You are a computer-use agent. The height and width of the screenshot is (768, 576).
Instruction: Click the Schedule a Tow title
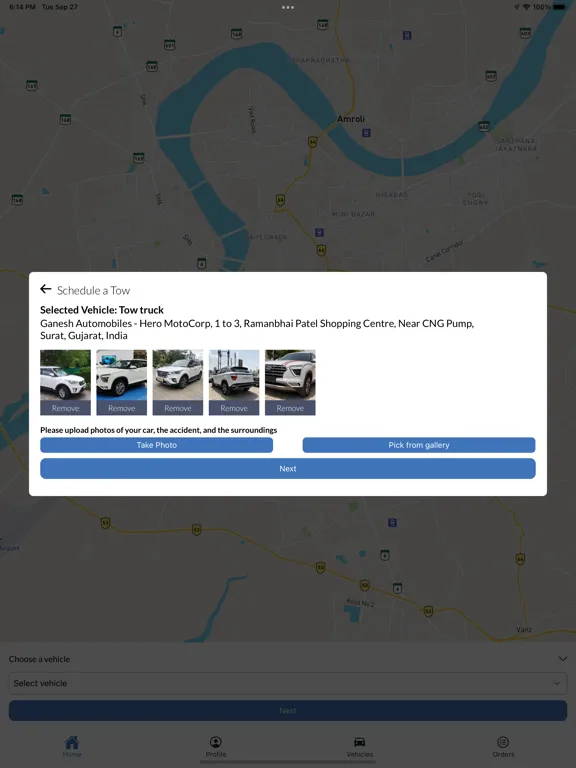(x=94, y=290)
